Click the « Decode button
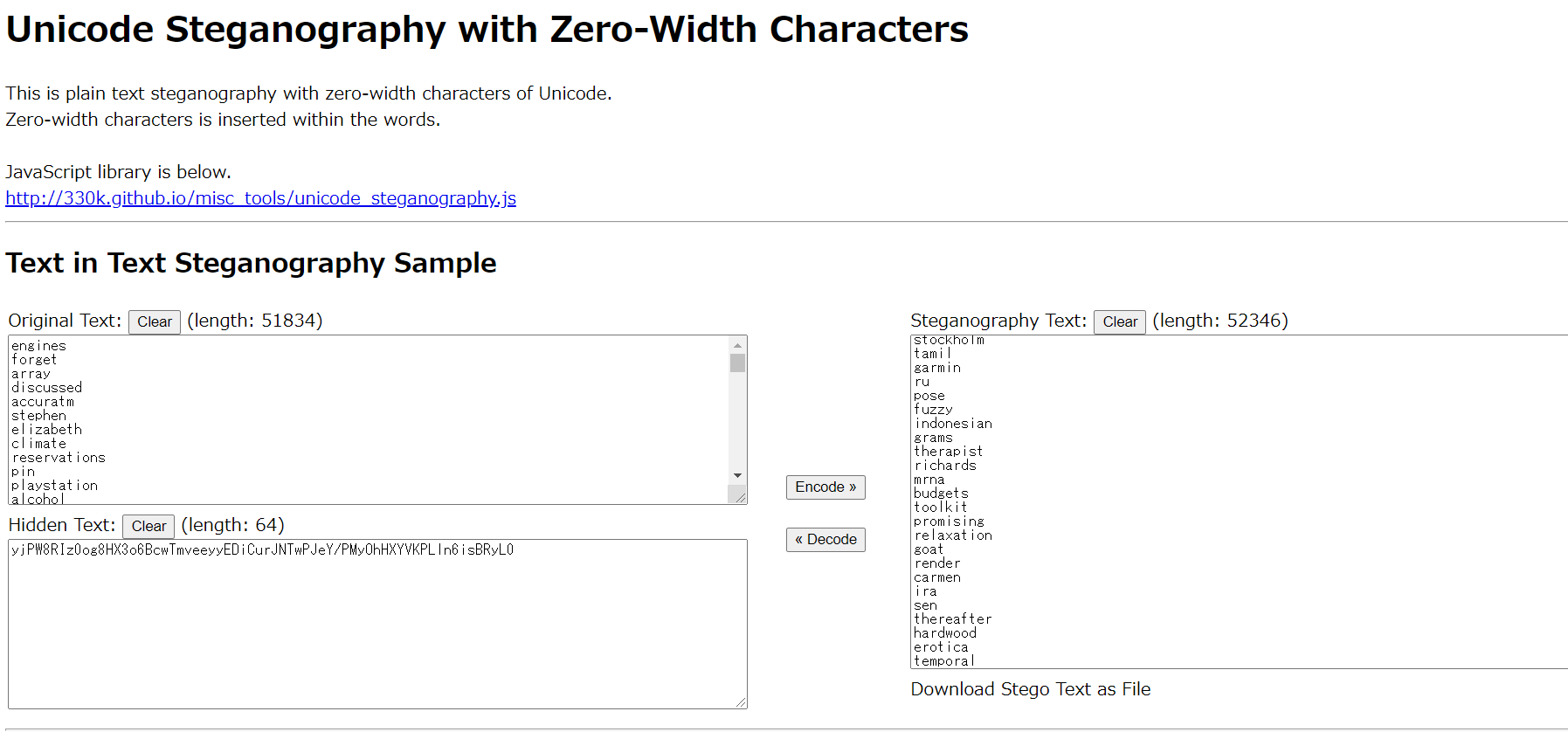Viewport: 1568px width, 746px height. click(x=825, y=540)
